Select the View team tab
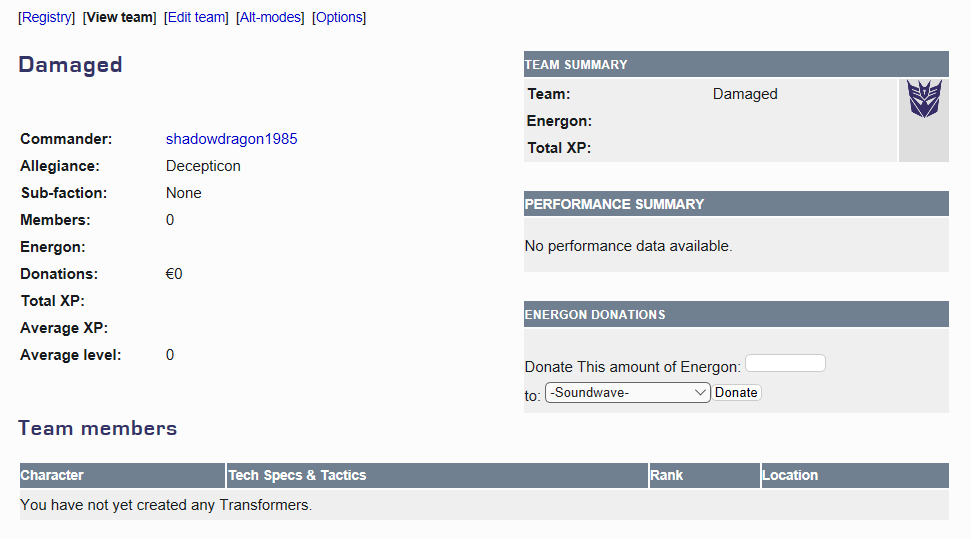This screenshot has width=971, height=539. [120, 17]
